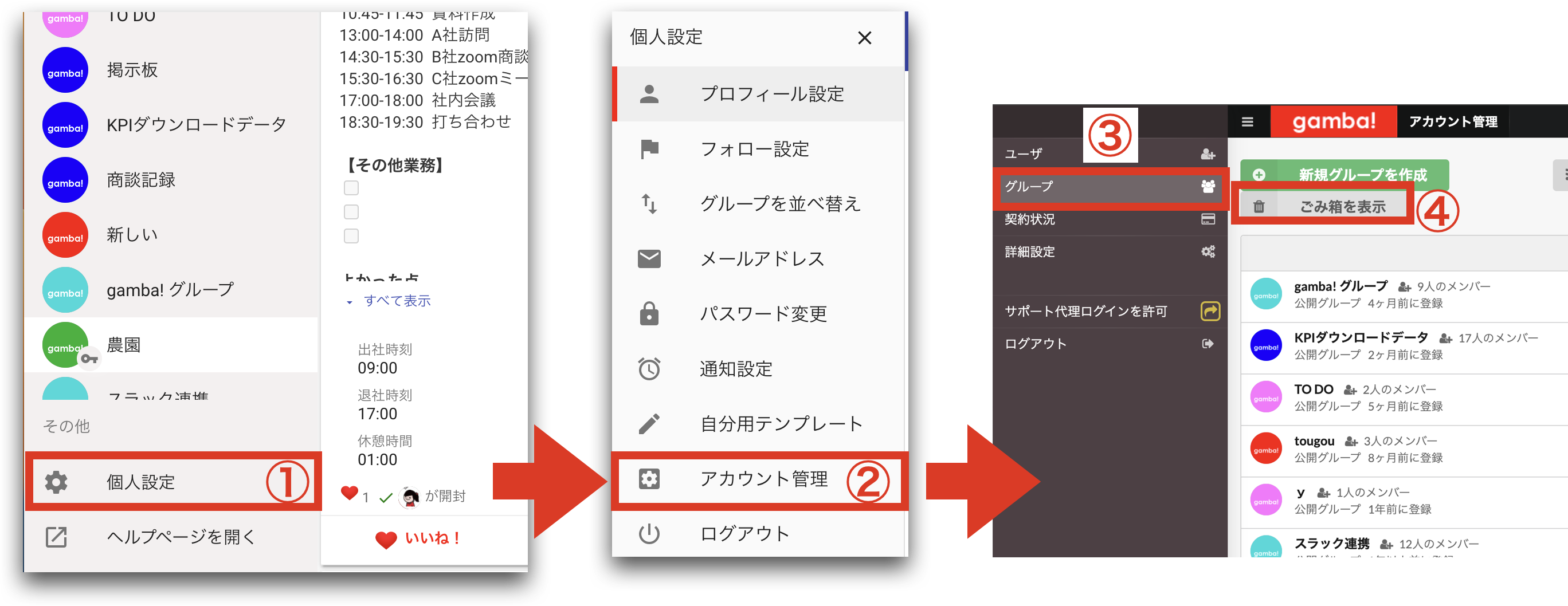Image resolution: width=1568 pixels, height=606 pixels.
Task: Click the envelope icon beside メールアドレス
Action: click(x=649, y=258)
